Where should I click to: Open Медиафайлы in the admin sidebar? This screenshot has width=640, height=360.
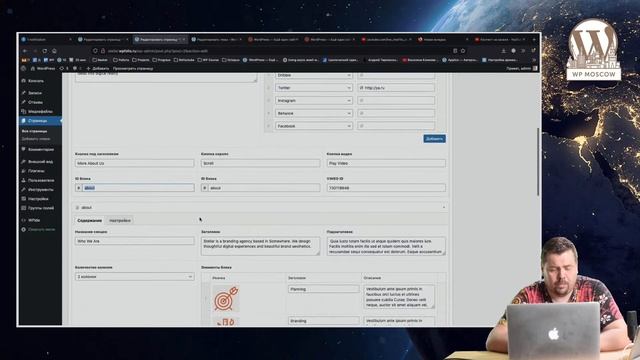pos(40,111)
